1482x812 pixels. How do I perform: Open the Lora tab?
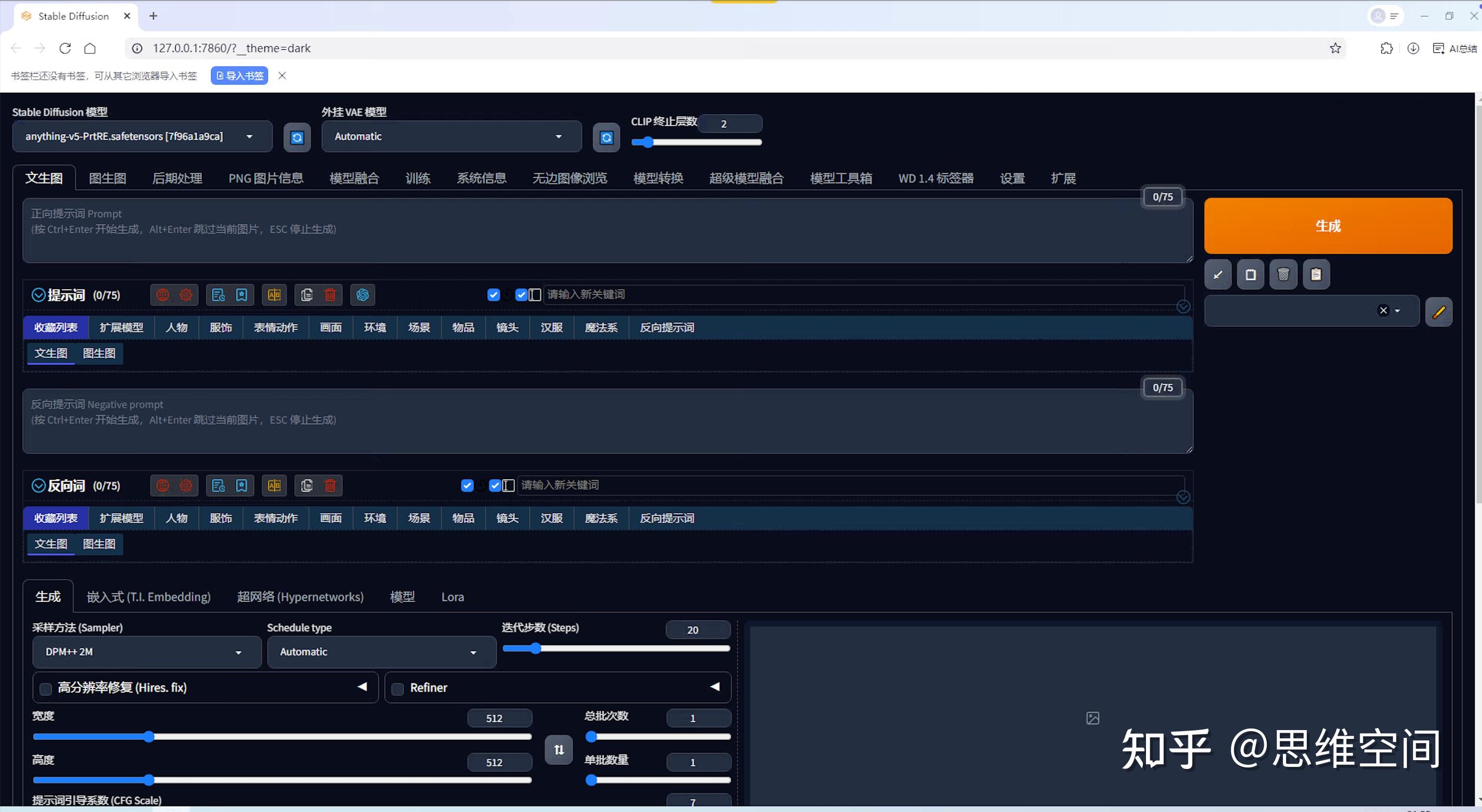click(x=452, y=597)
